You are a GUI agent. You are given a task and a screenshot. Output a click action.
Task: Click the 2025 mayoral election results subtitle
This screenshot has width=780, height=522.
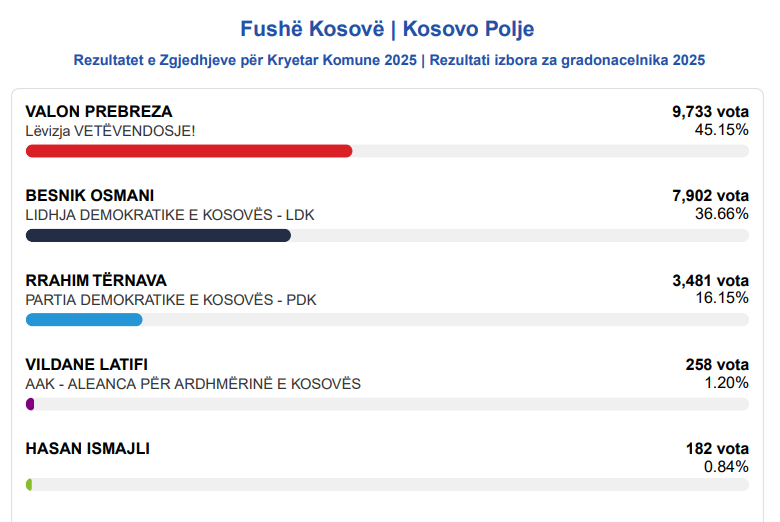(389, 60)
